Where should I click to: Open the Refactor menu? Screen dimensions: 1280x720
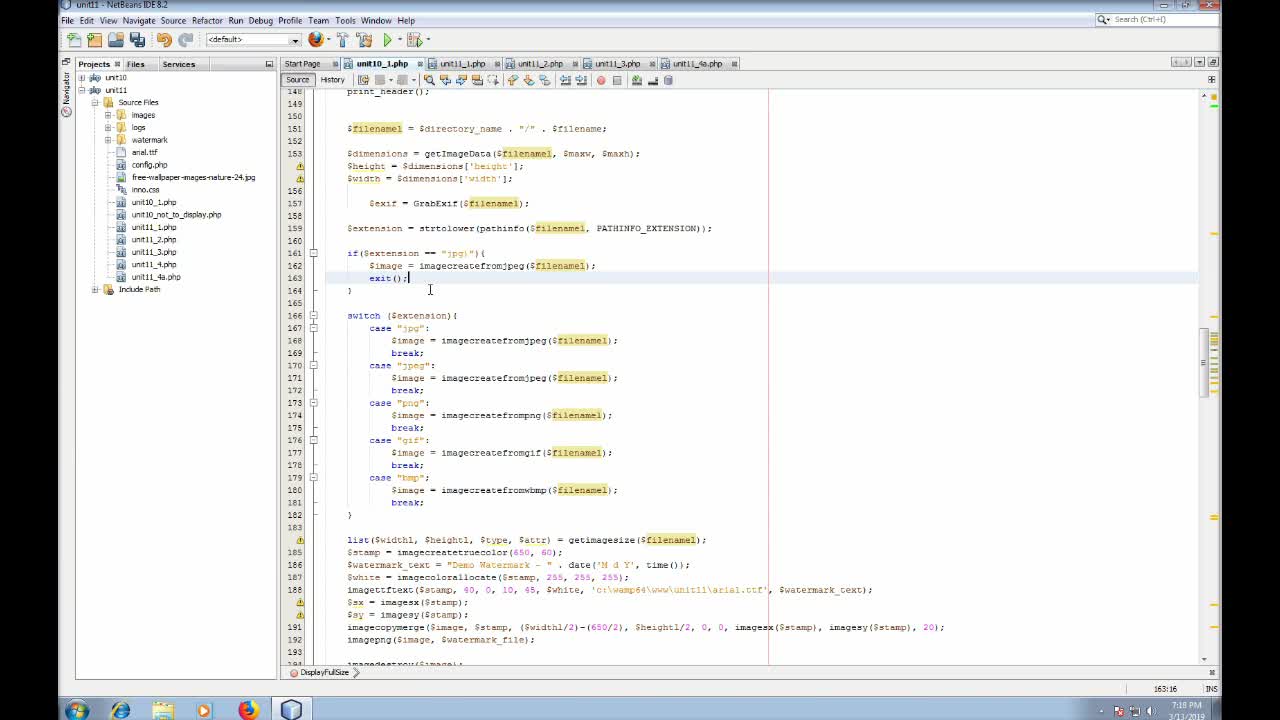207,20
